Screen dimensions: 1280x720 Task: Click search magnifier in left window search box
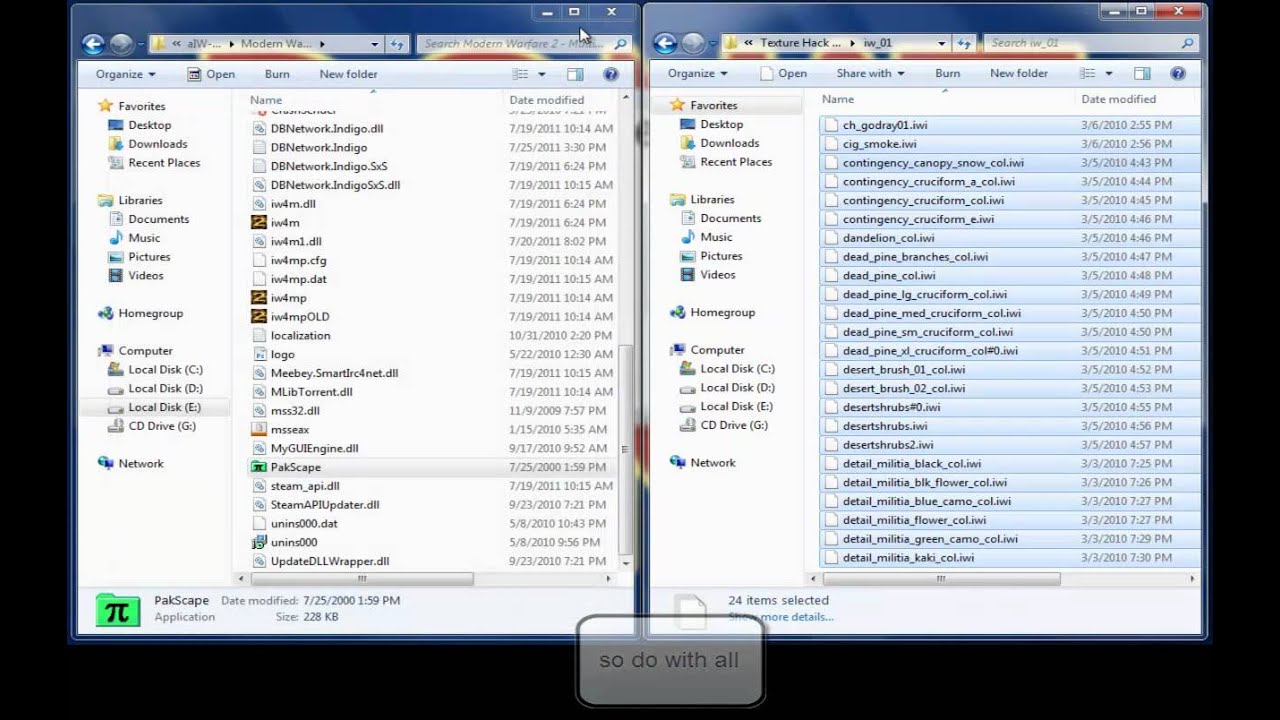[620, 44]
